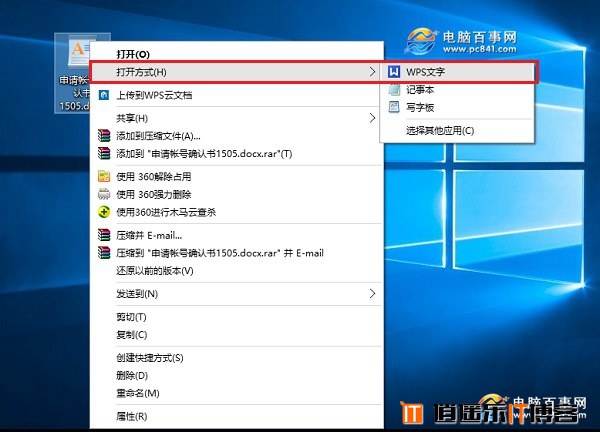Open with 写字板 in the submenu

pos(457,107)
